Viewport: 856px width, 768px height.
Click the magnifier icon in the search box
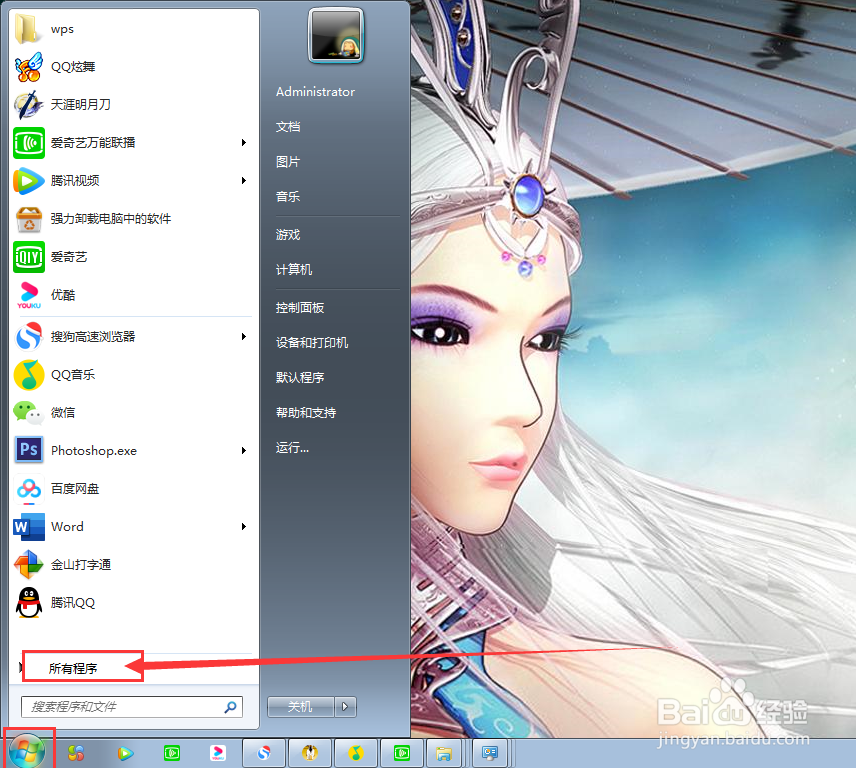pyautogui.click(x=230, y=707)
